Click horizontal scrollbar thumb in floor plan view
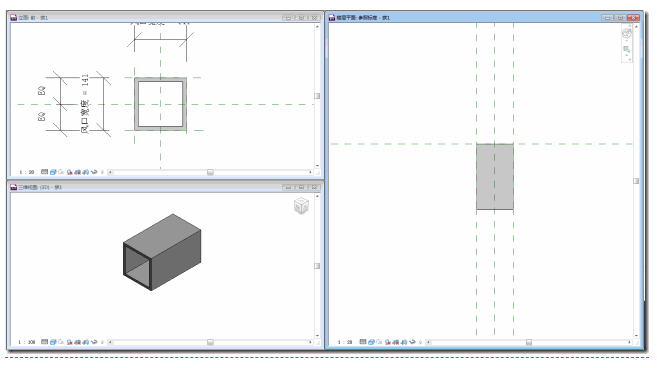657x368 pixels. click(529, 342)
